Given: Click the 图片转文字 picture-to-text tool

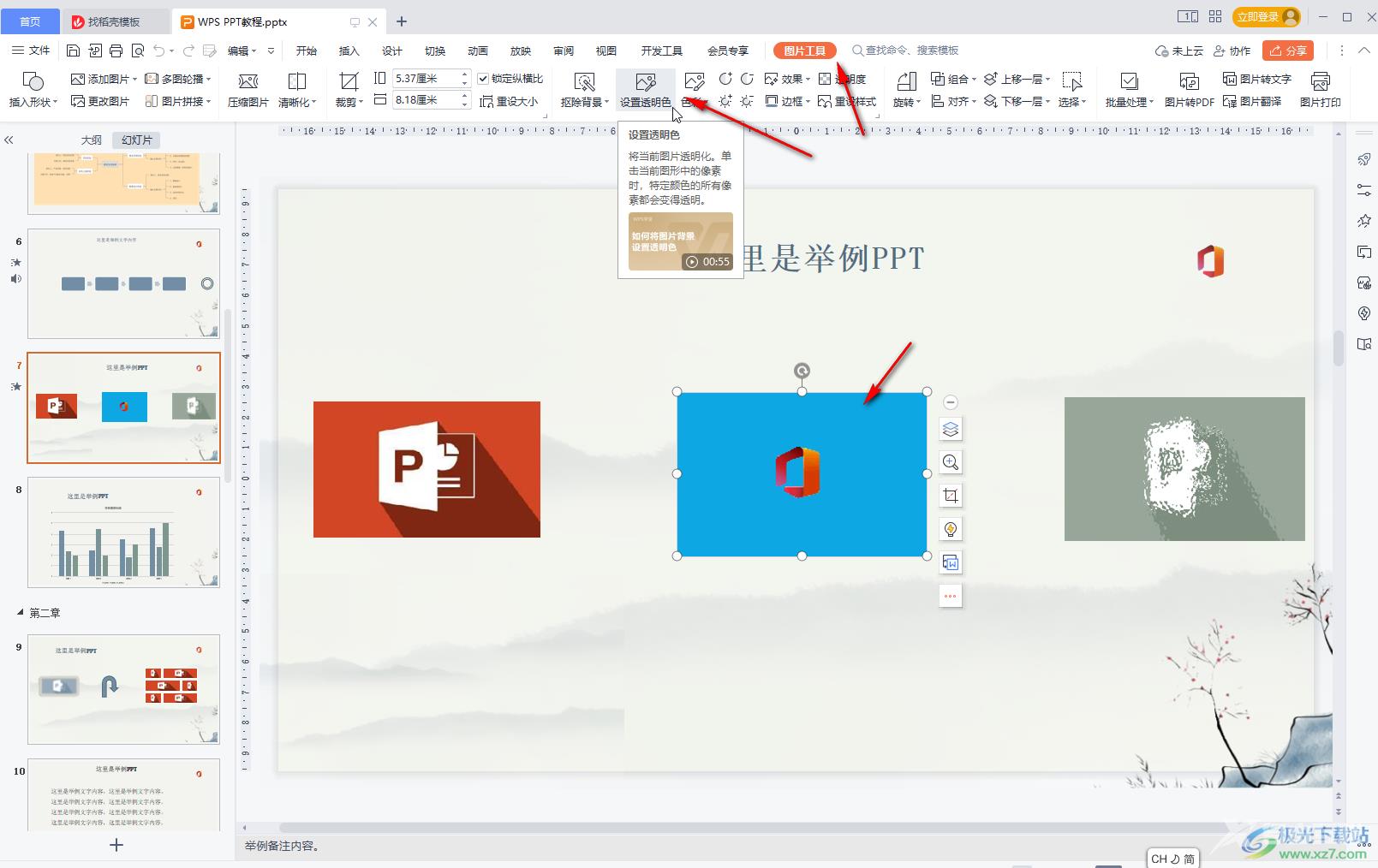Looking at the screenshot, I should 1256,79.
